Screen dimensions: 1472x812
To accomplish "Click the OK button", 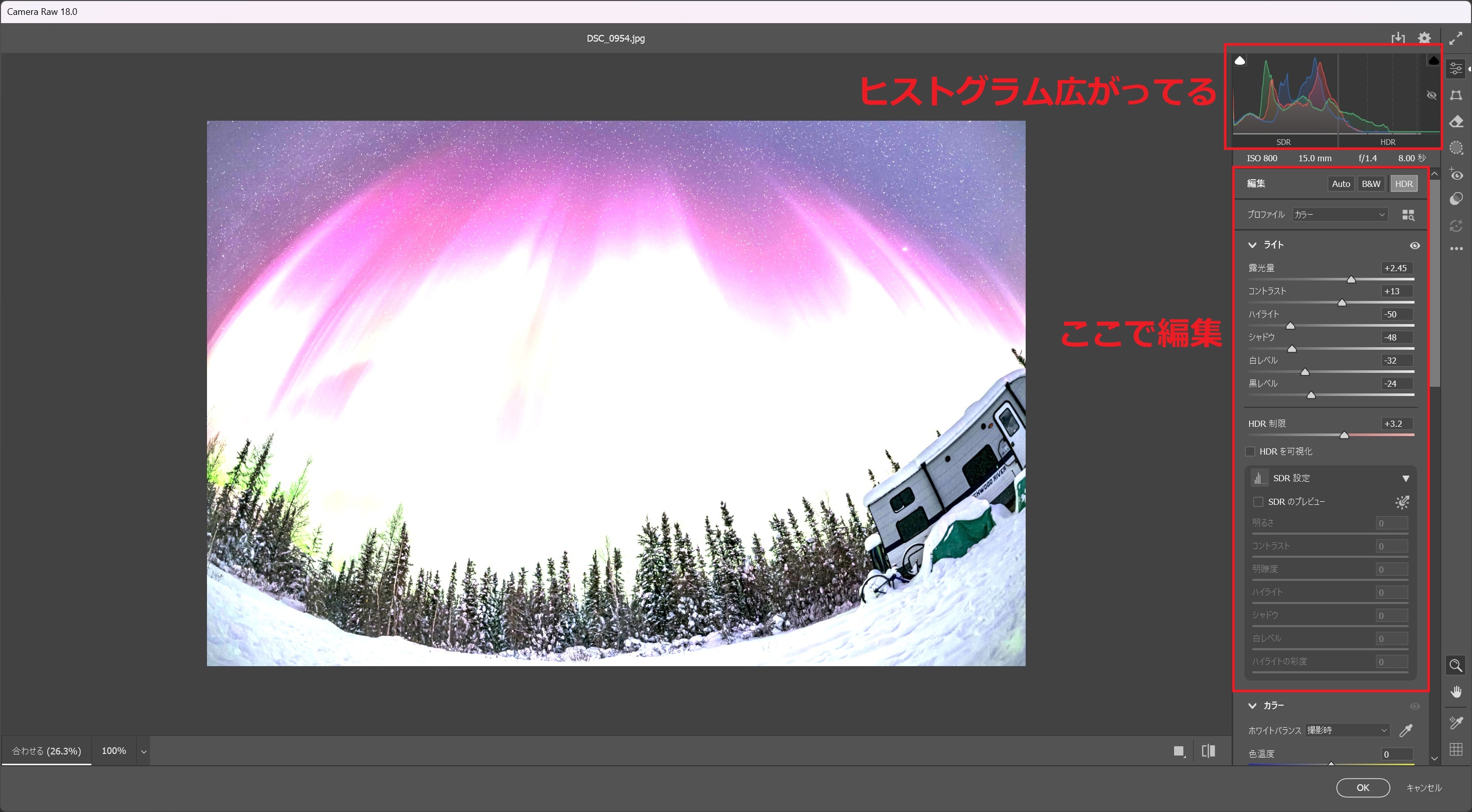I will pyautogui.click(x=1363, y=787).
